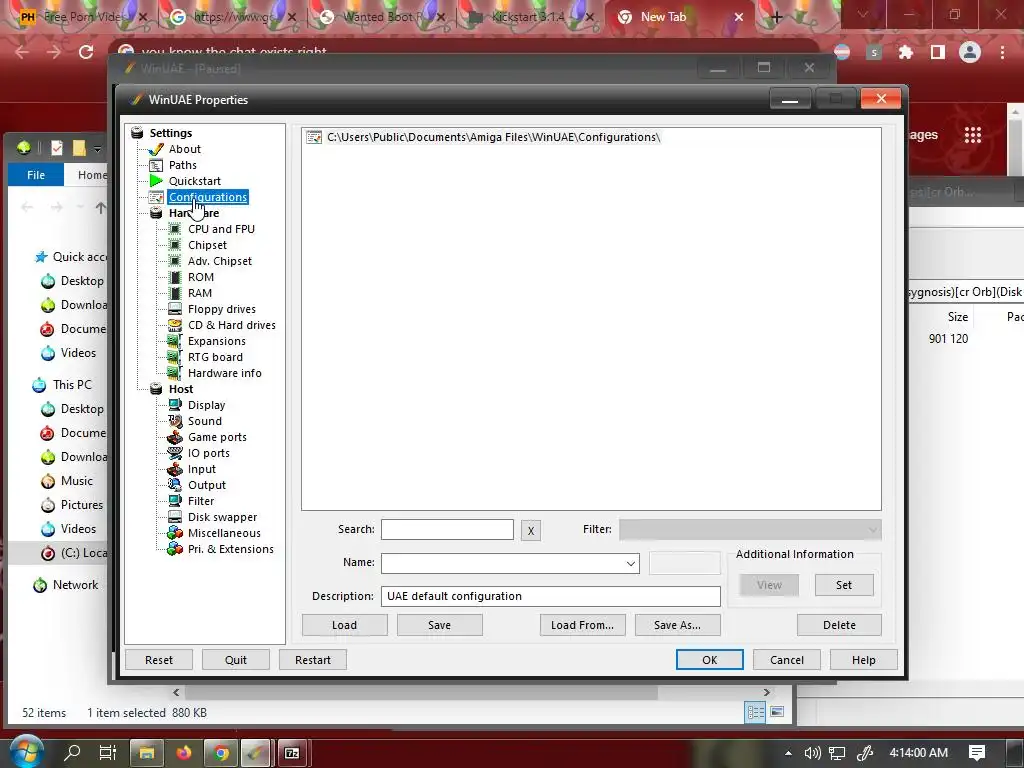The width and height of the screenshot is (1024, 768).
Task: Click the Chipset chip icon
Action: pos(175,245)
